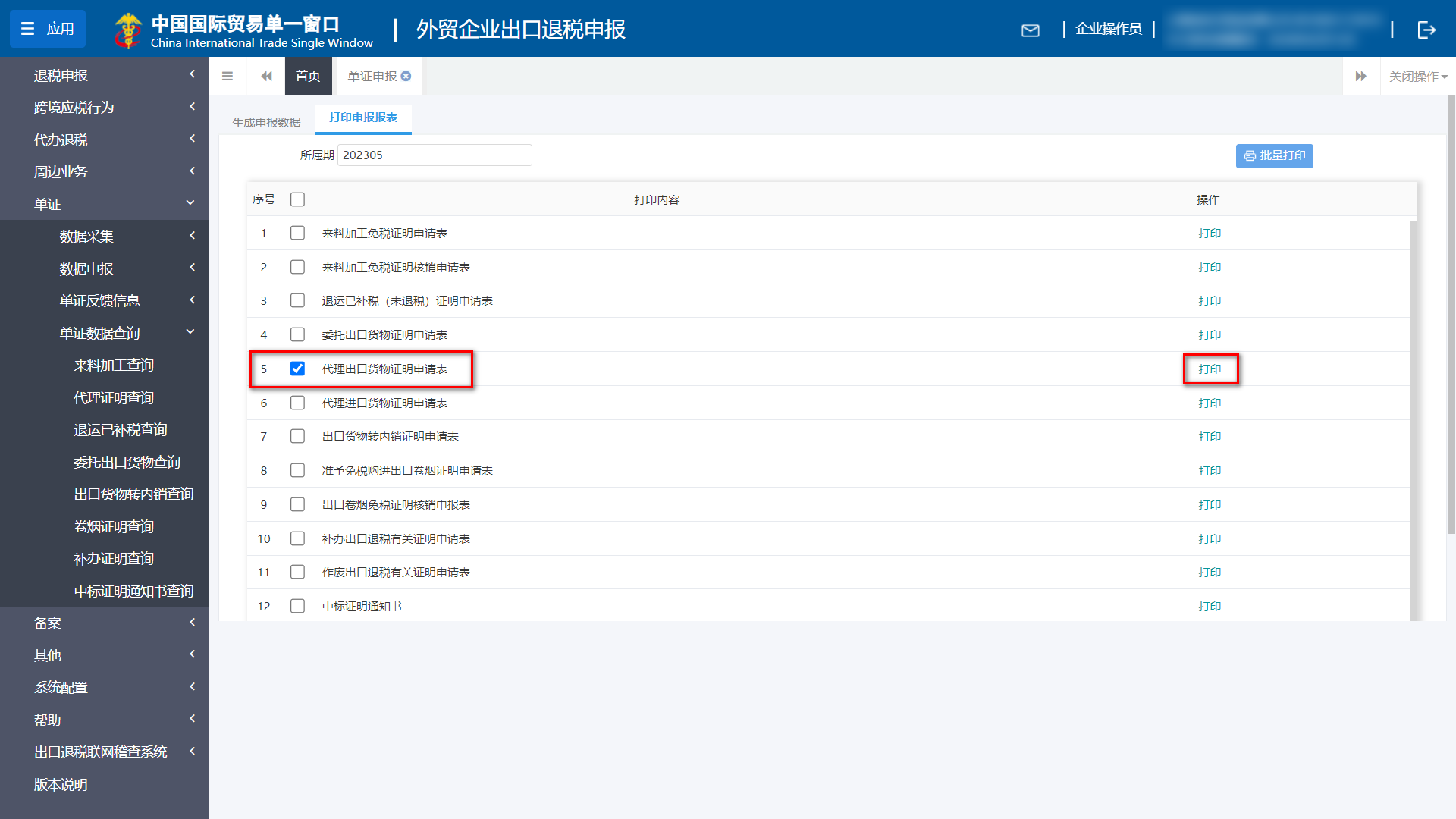Click the logout icon at top right
The width and height of the screenshot is (1456, 819).
1428,30
